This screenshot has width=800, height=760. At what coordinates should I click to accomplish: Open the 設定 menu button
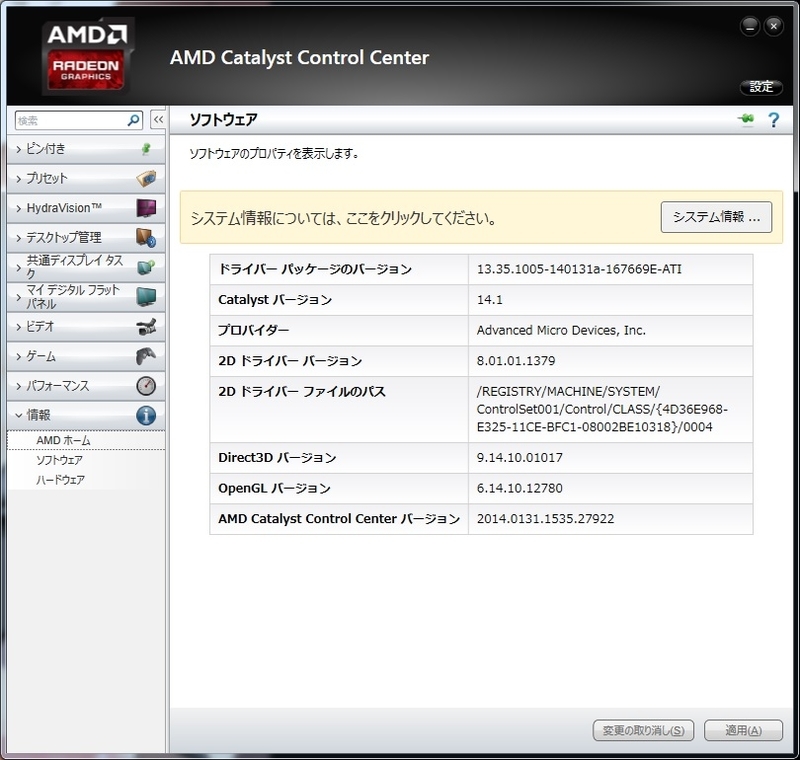coord(761,87)
